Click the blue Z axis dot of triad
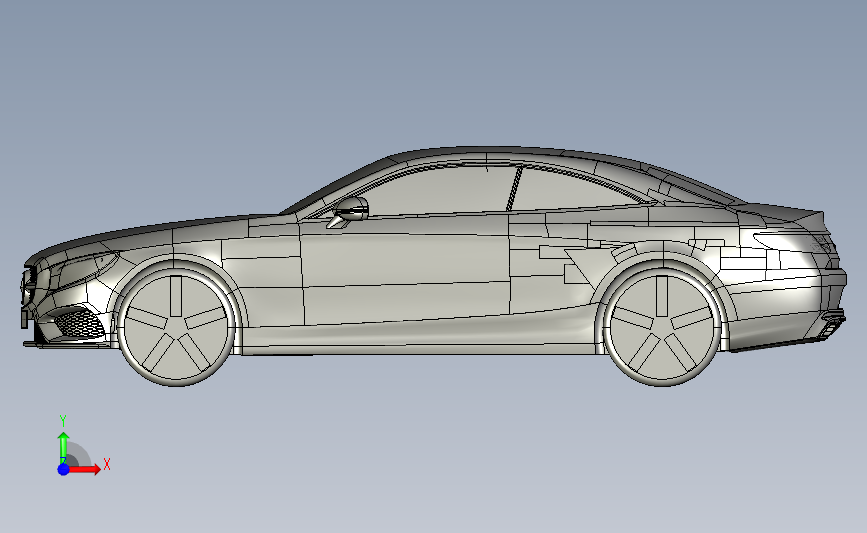 63,469
